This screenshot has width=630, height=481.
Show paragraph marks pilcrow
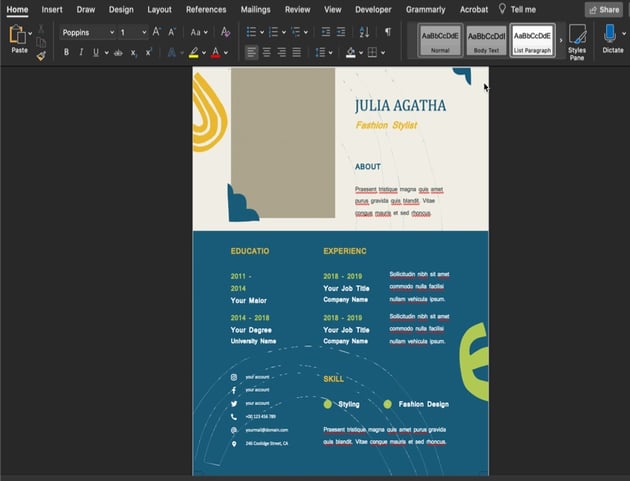point(388,31)
